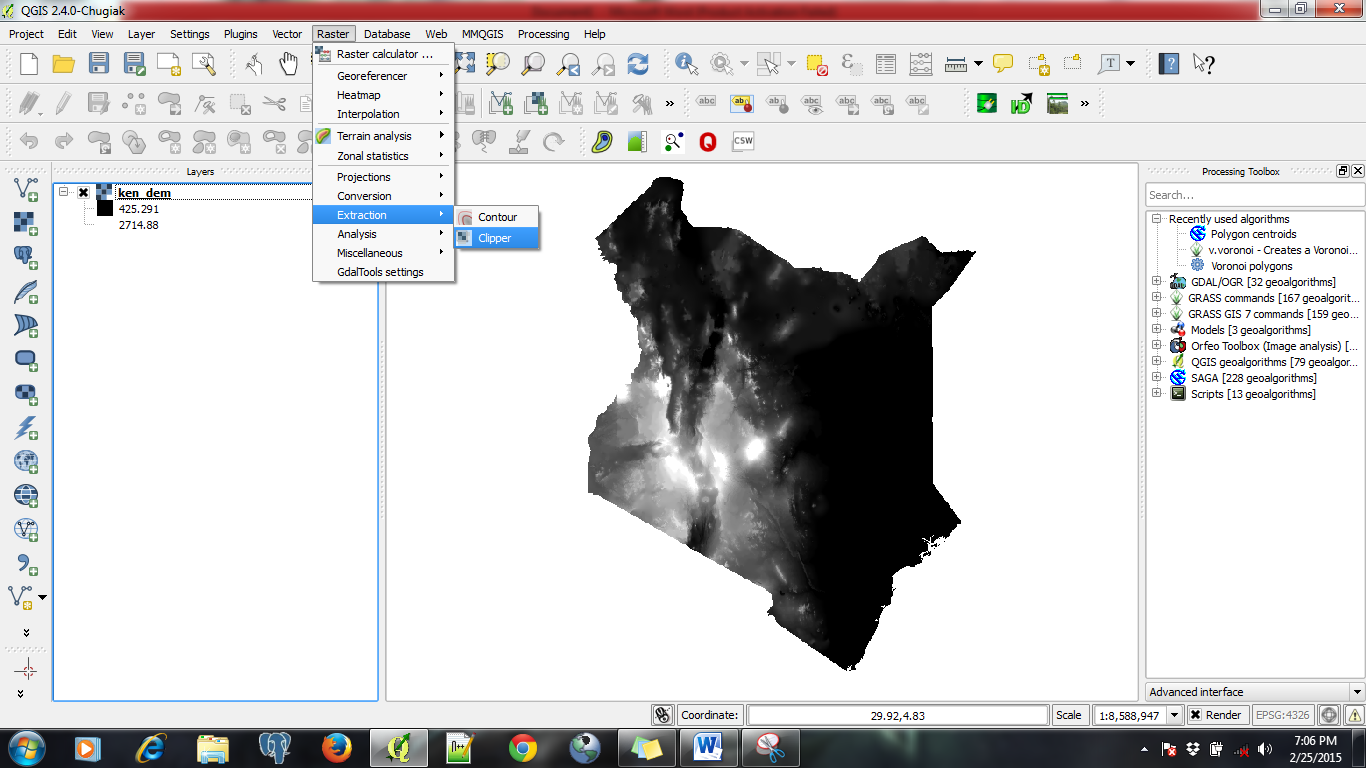Click the Add PostGIS Layers elephant icon
This screenshot has height=768, width=1366.
tap(26, 256)
